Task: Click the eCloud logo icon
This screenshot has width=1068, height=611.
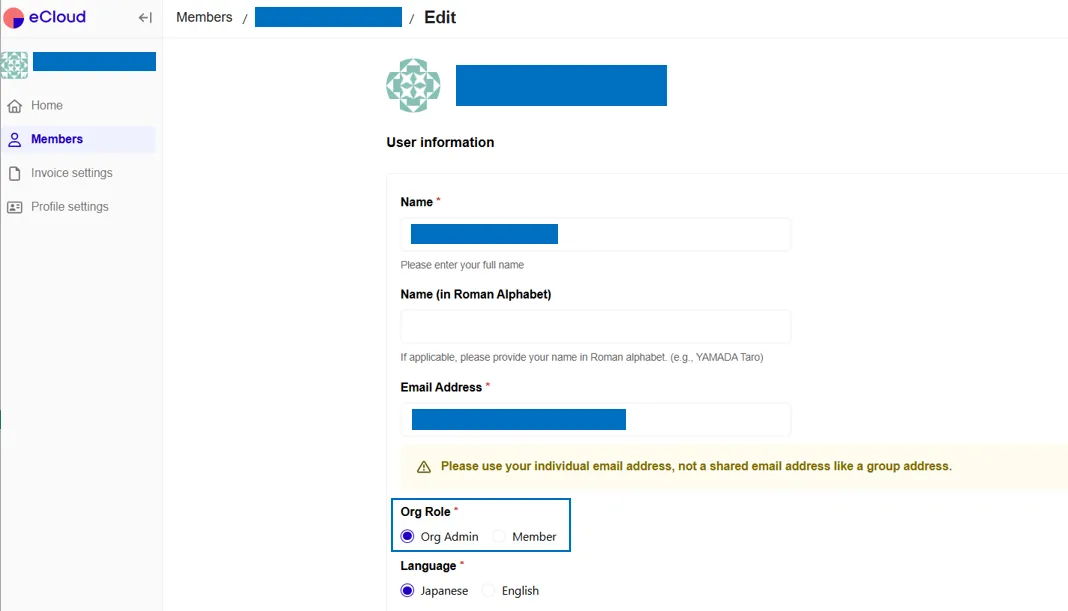Action: pyautogui.click(x=15, y=17)
